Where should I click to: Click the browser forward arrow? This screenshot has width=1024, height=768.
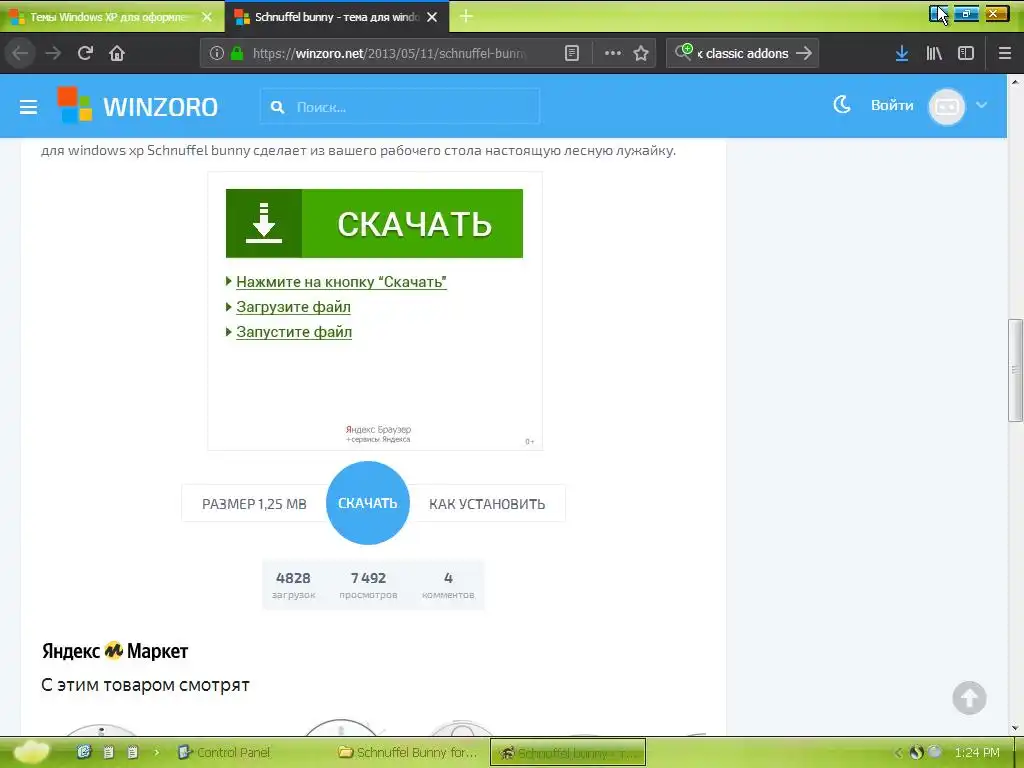point(53,53)
